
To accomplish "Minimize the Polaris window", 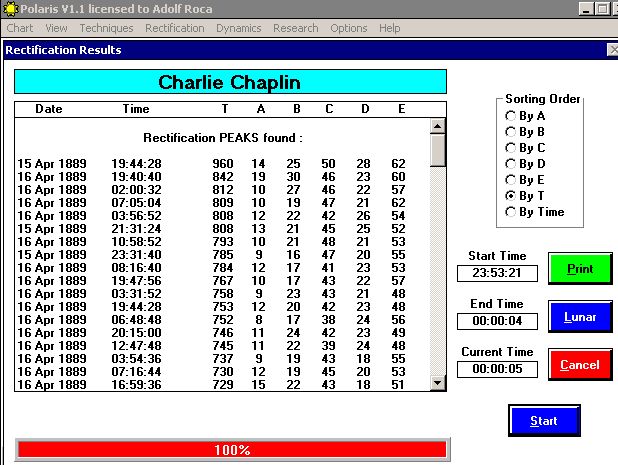I will pos(586,9).
